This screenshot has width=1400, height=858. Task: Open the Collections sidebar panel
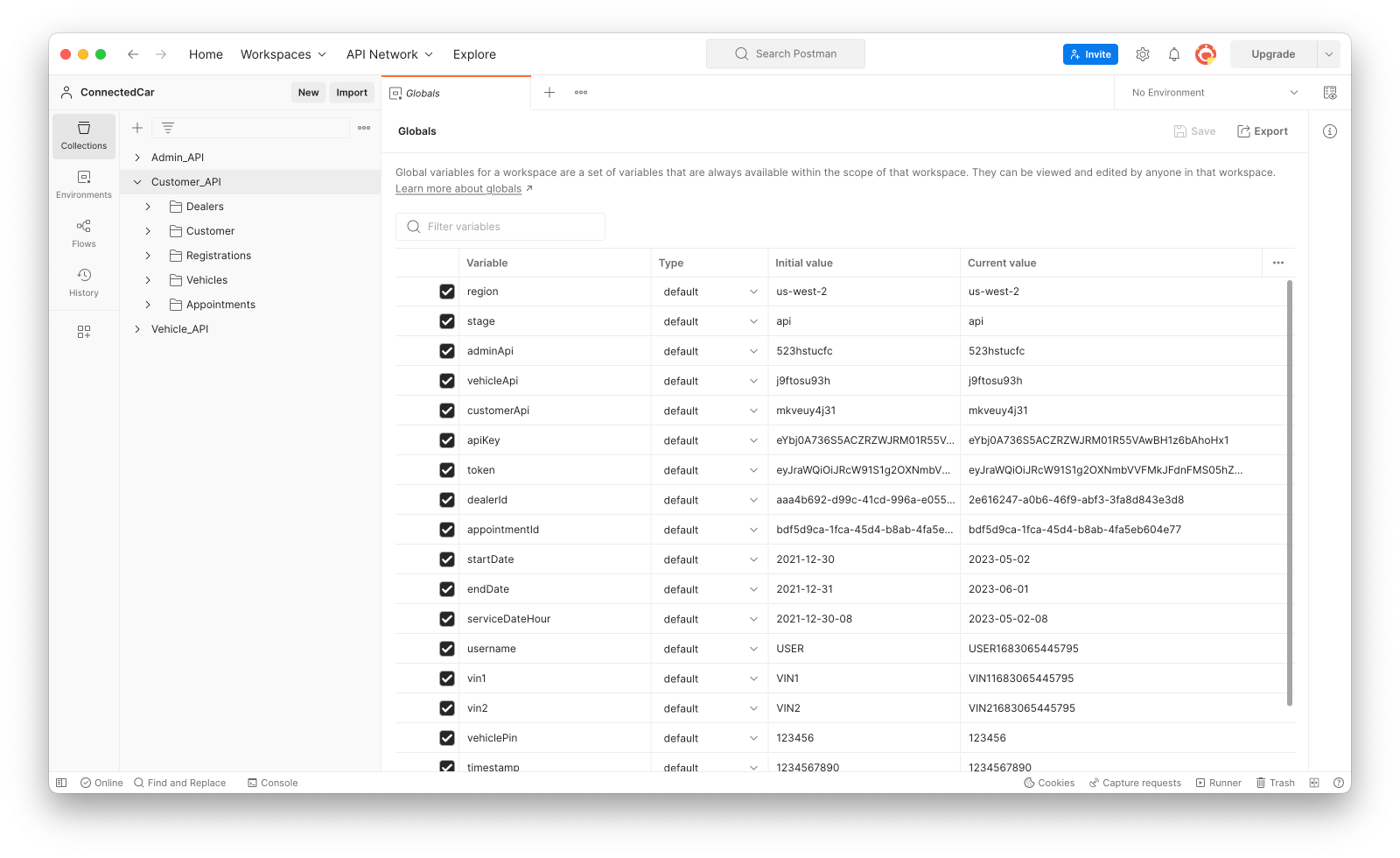tap(84, 136)
